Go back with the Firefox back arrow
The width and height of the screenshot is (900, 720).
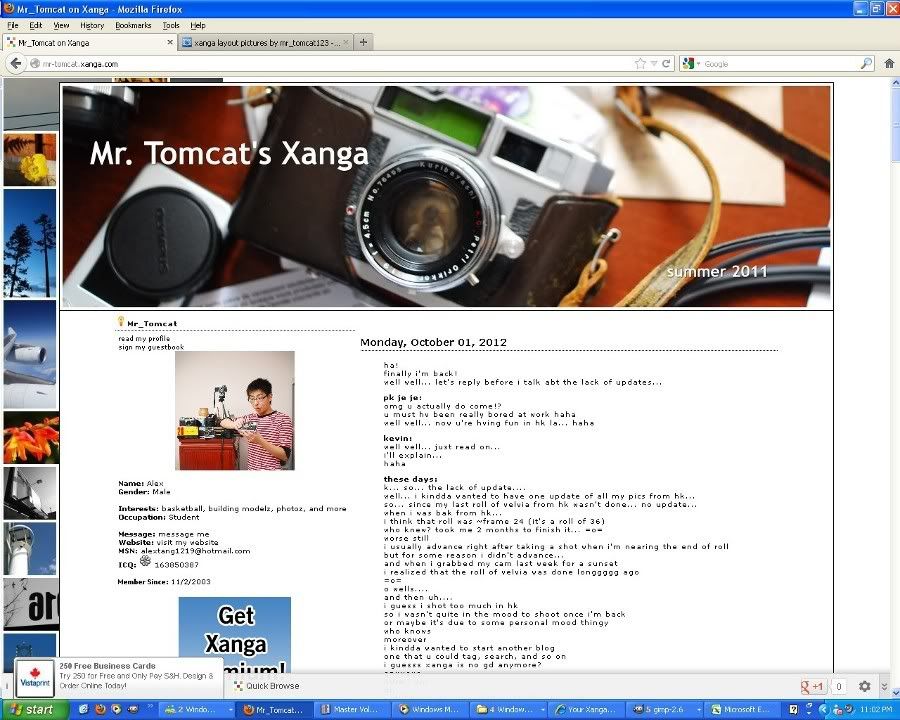(x=16, y=64)
